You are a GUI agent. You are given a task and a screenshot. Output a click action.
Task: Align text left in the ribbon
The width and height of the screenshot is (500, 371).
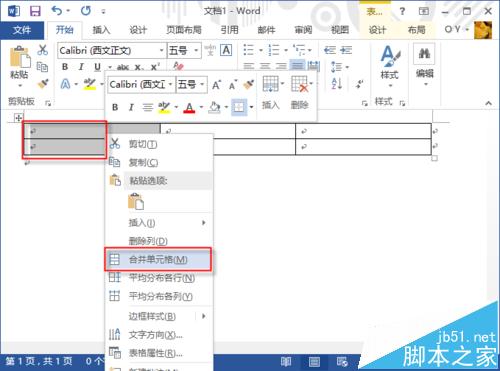click(x=249, y=66)
